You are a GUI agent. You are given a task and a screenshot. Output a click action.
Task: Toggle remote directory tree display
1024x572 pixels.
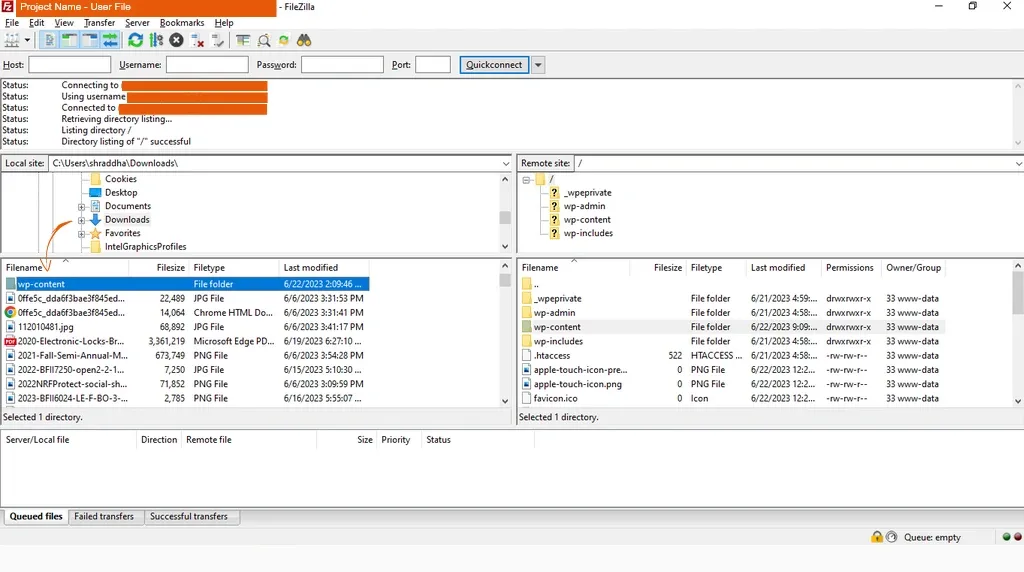tap(89, 40)
